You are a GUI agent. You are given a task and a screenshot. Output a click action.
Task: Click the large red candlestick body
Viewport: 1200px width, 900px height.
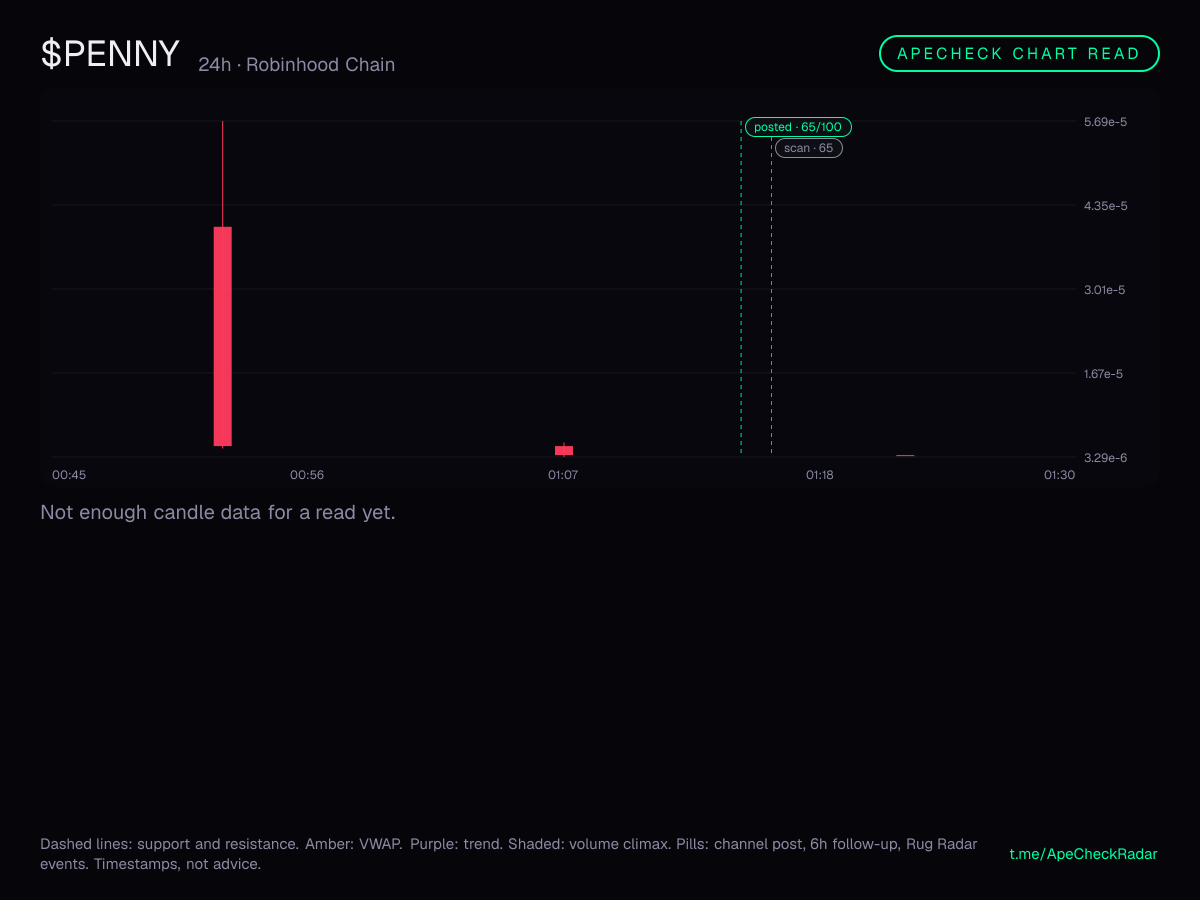click(222, 336)
